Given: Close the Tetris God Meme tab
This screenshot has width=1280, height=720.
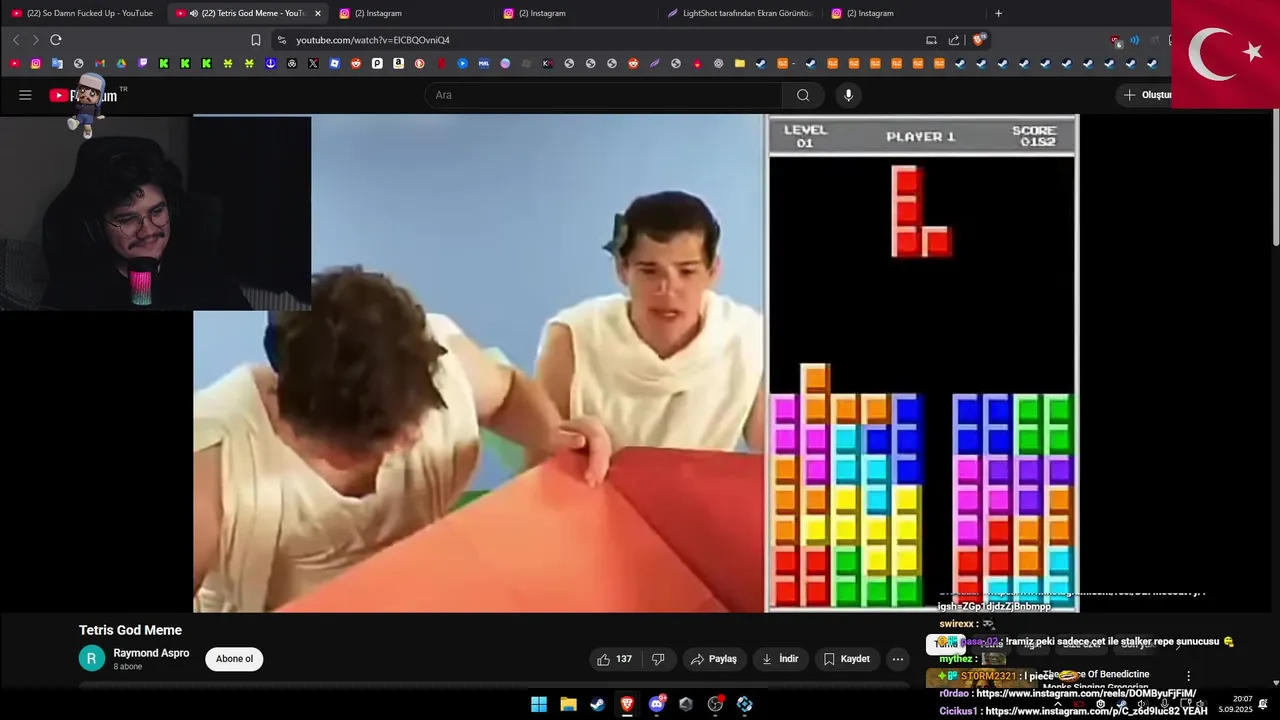Looking at the screenshot, I should pos(318,13).
